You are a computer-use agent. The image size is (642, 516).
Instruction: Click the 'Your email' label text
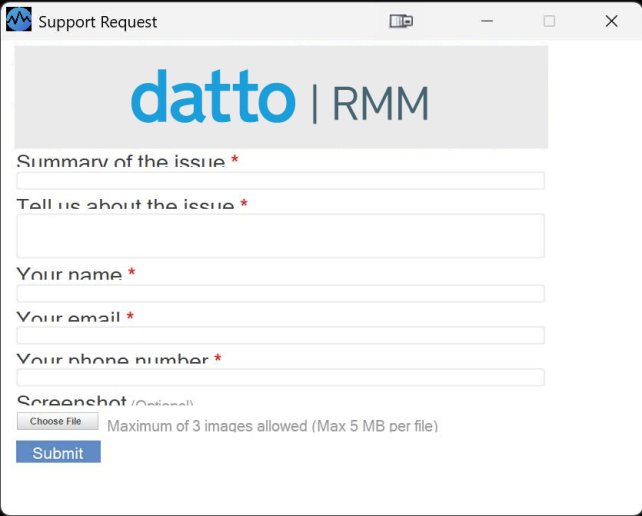(x=68, y=319)
